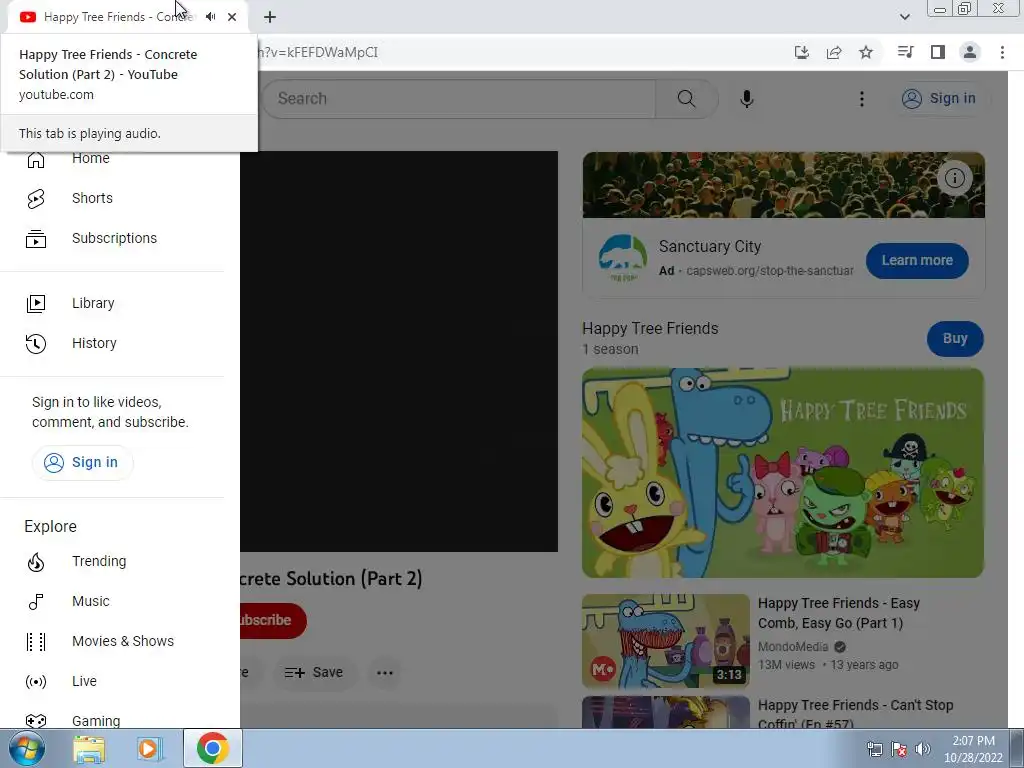Open more actions ellipsis under video
The height and width of the screenshot is (768, 1024).
[x=385, y=673]
